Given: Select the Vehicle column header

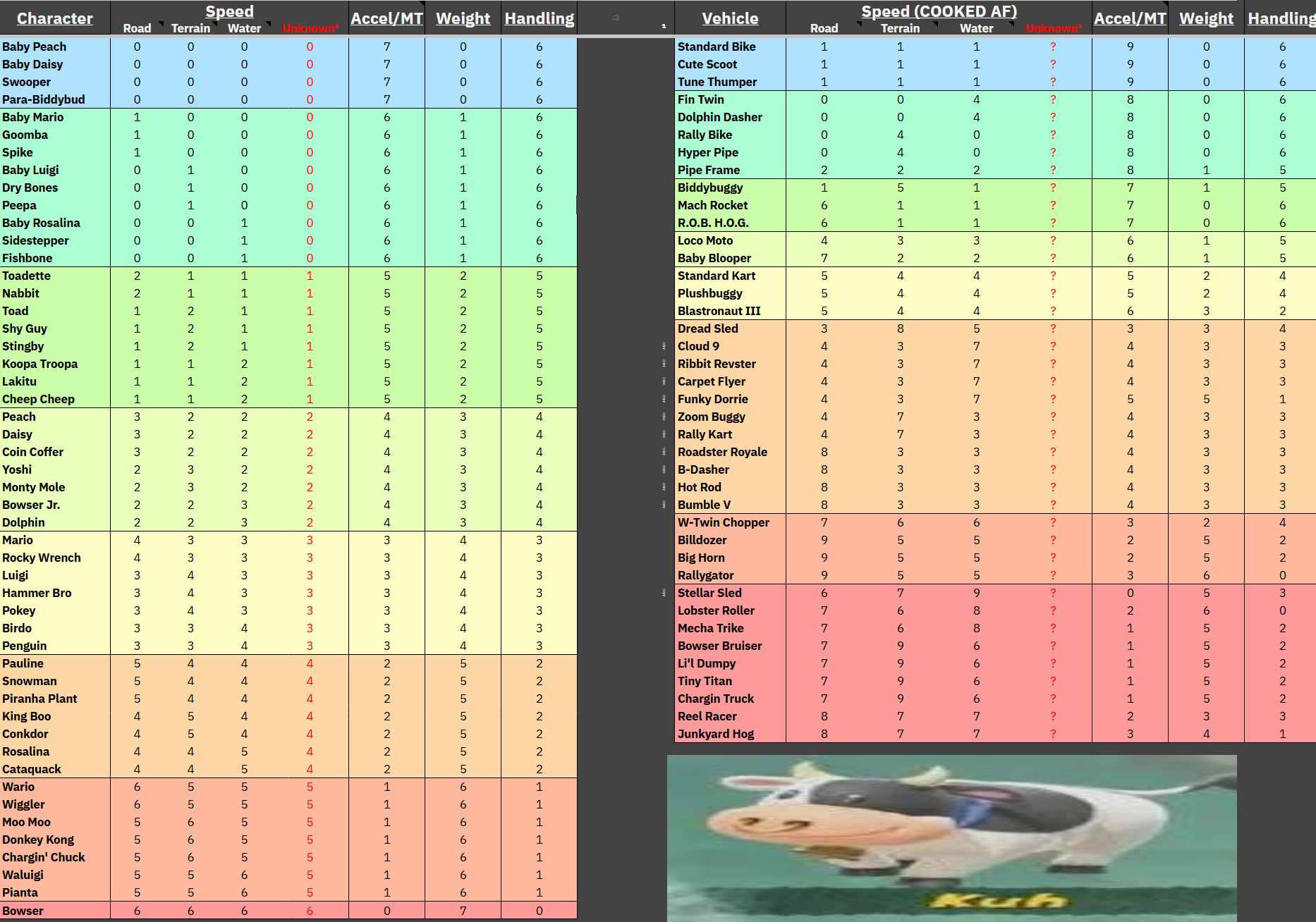Looking at the screenshot, I should [x=730, y=18].
